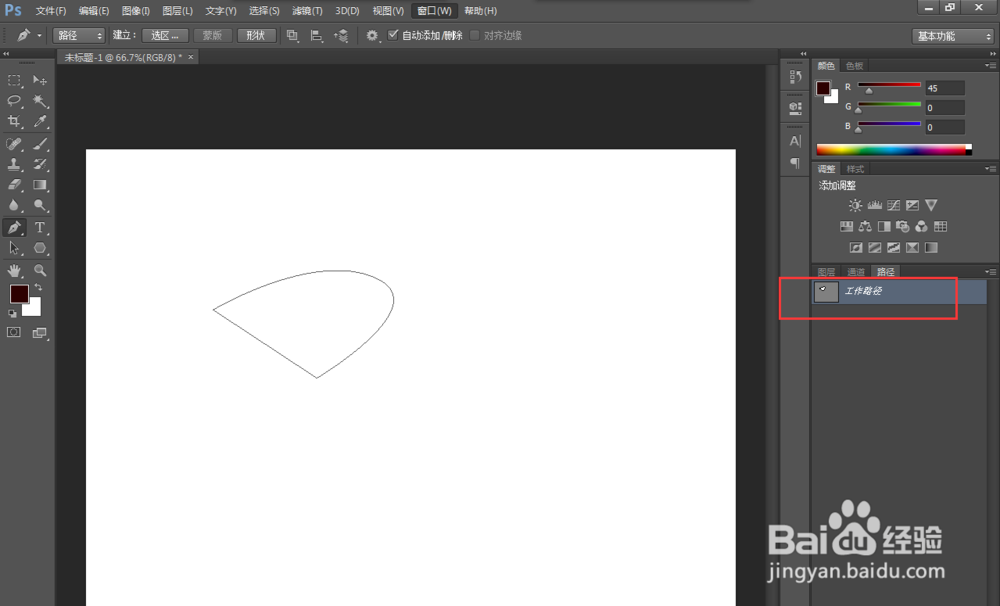
Task: Select the Eyedropper tool
Action: (x=40, y=121)
